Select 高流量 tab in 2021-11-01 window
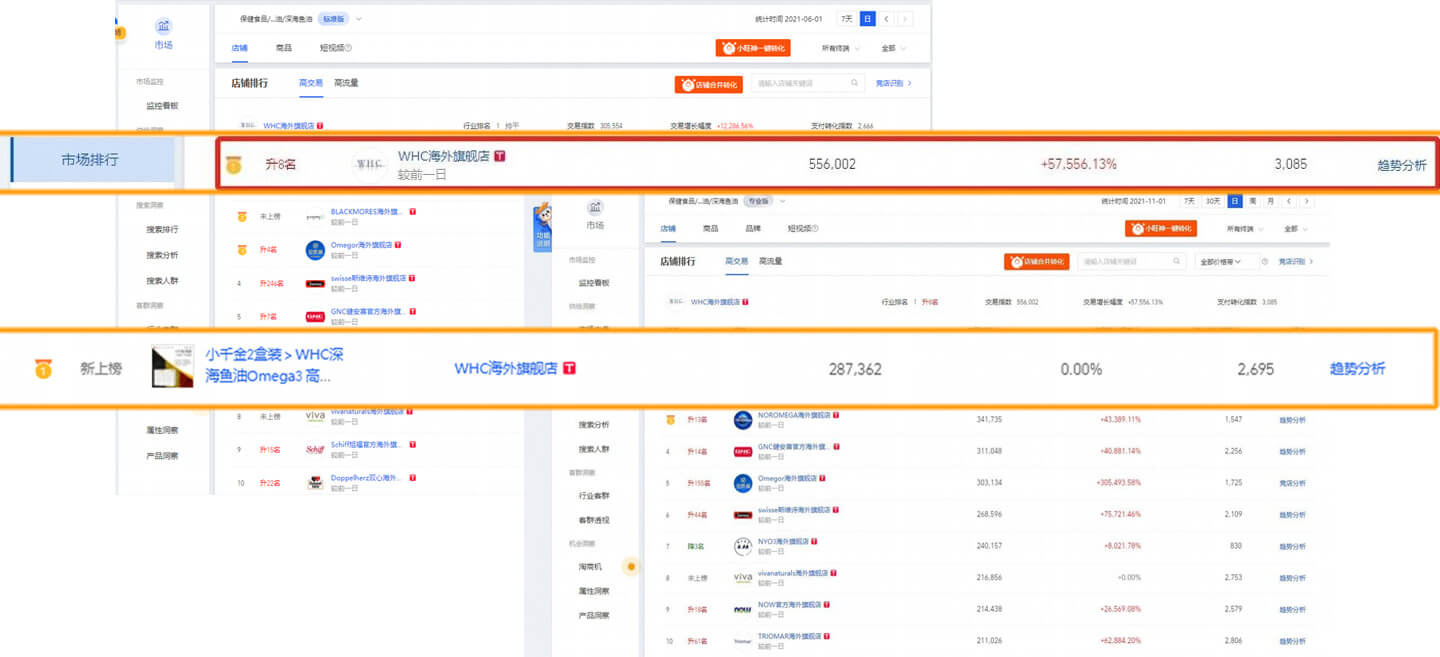The width and height of the screenshot is (1440, 657). coord(771,261)
